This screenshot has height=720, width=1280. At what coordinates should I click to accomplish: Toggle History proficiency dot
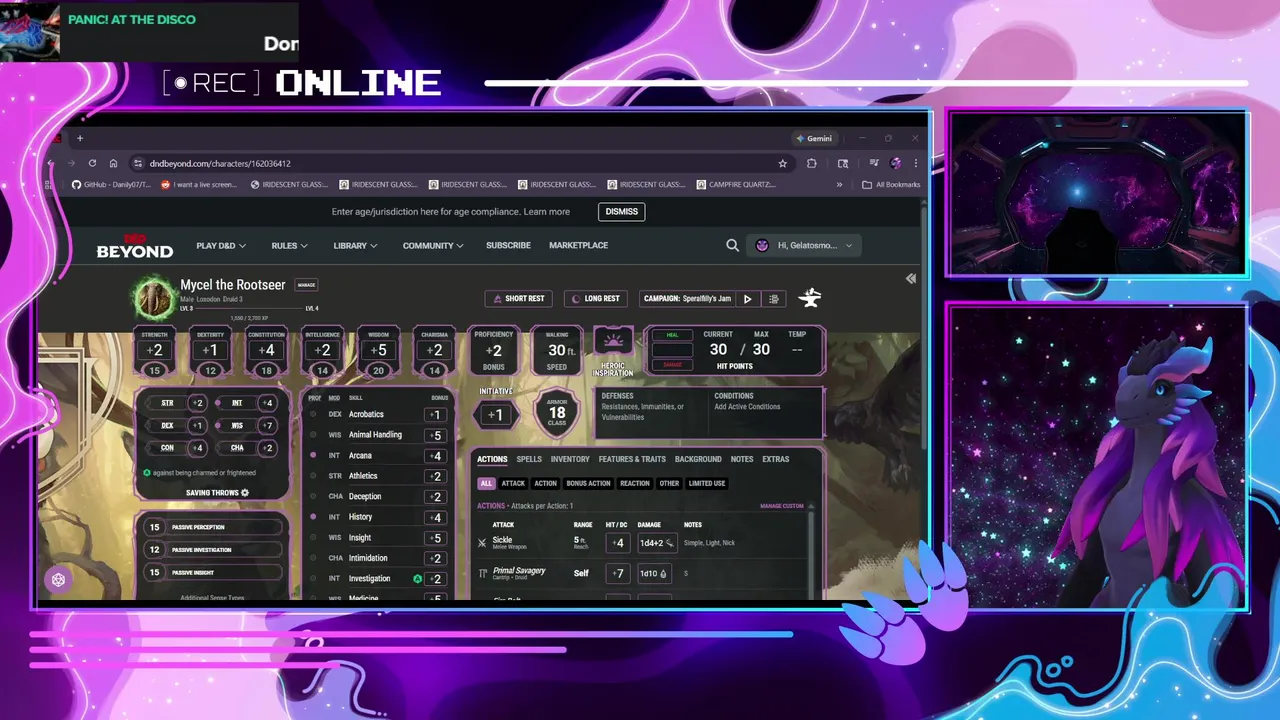(313, 517)
